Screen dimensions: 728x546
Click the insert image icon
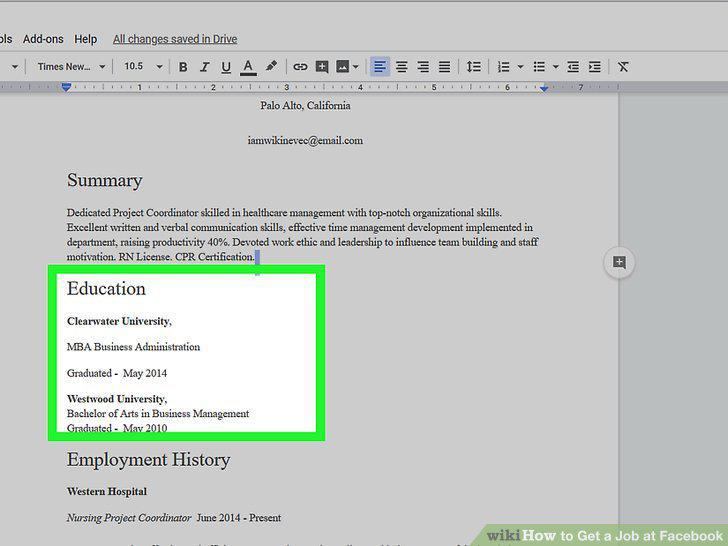pyautogui.click(x=342, y=67)
